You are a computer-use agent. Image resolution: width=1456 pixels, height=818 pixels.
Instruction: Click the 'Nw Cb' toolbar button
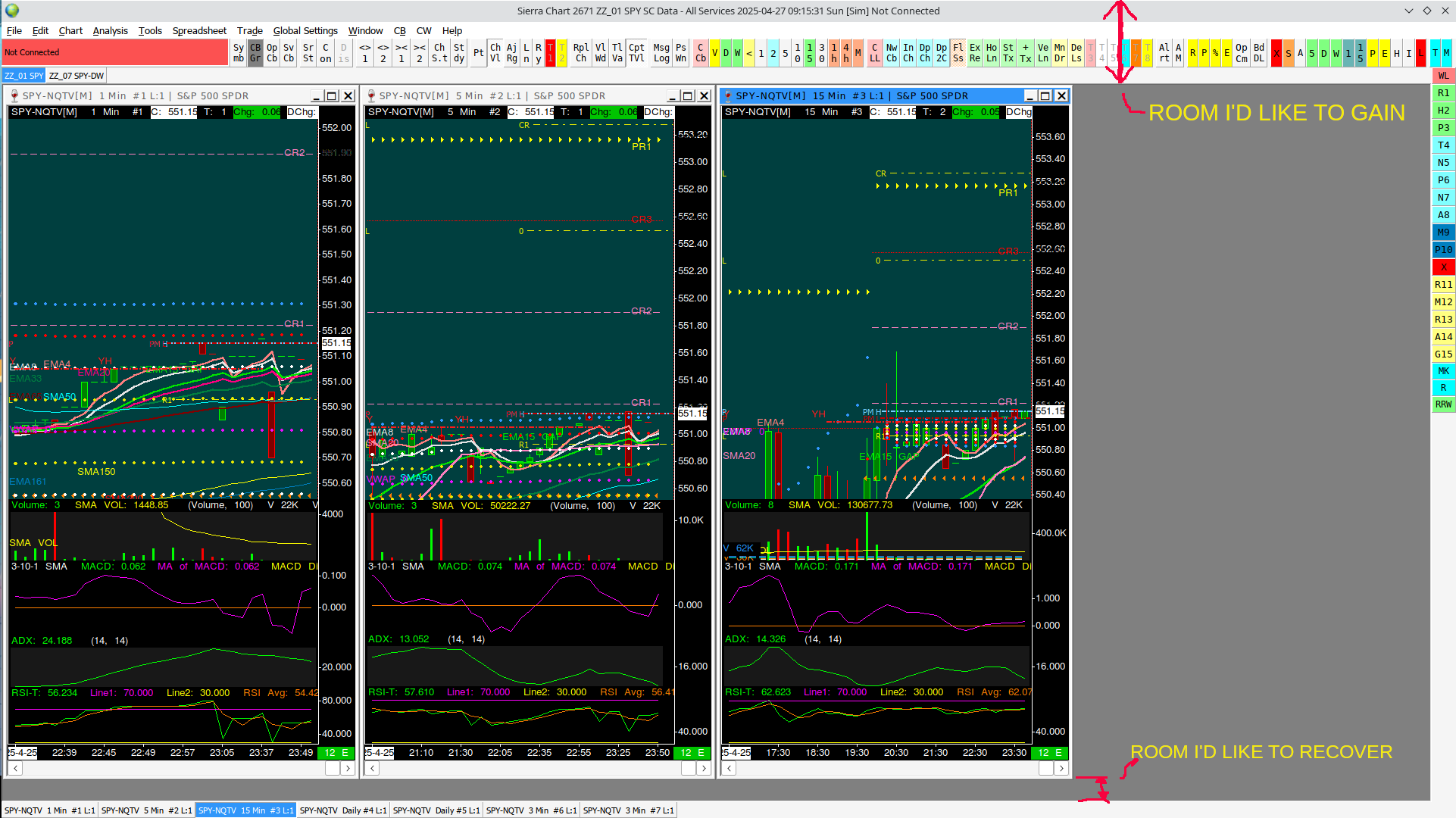point(892,52)
